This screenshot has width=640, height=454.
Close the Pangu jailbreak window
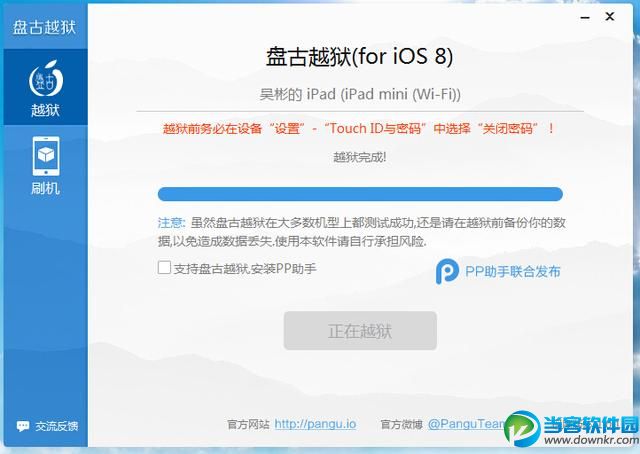pyautogui.click(x=610, y=16)
